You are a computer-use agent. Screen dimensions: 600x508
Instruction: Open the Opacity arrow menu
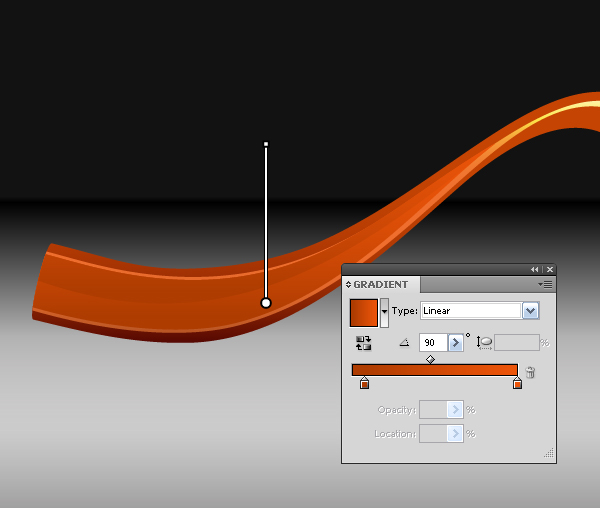click(x=455, y=410)
